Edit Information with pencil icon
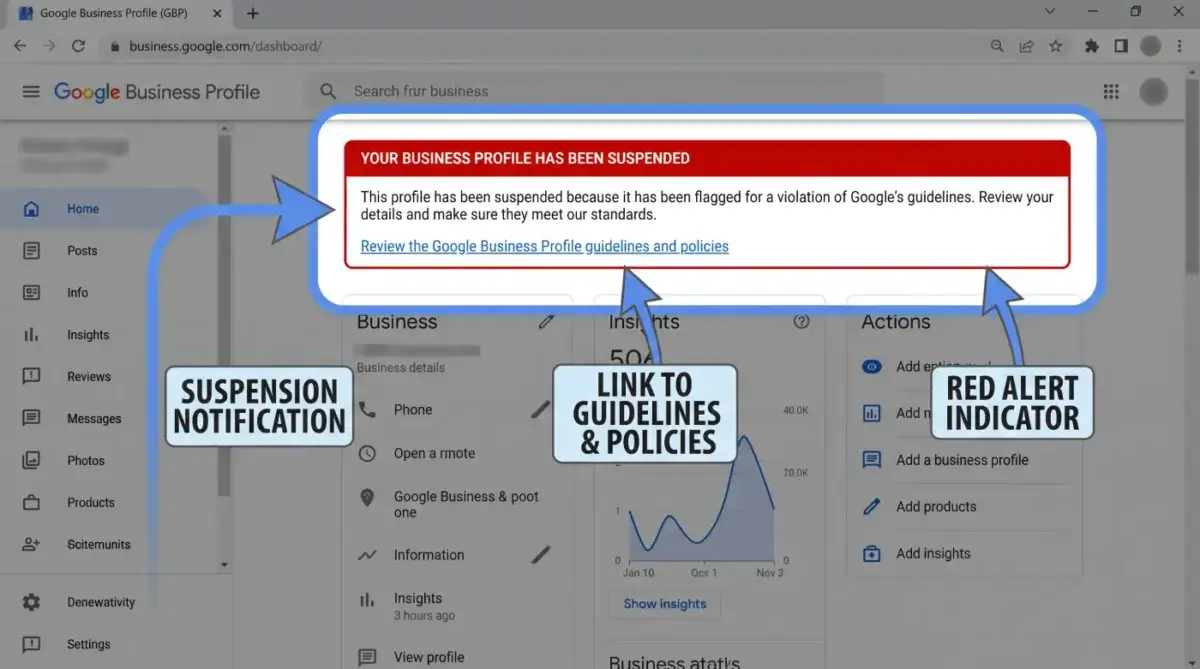 pyautogui.click(x=541, y=554)
